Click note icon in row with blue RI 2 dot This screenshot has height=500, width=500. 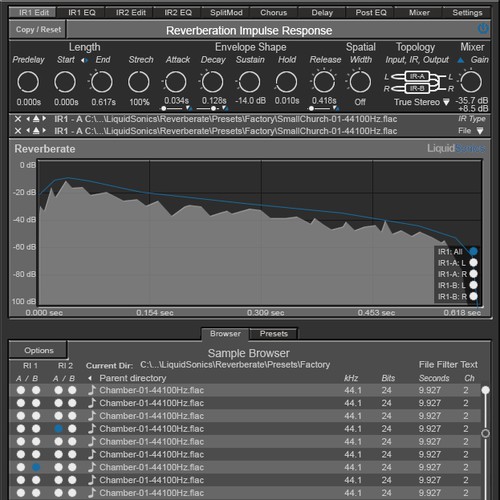click(92, 428)
